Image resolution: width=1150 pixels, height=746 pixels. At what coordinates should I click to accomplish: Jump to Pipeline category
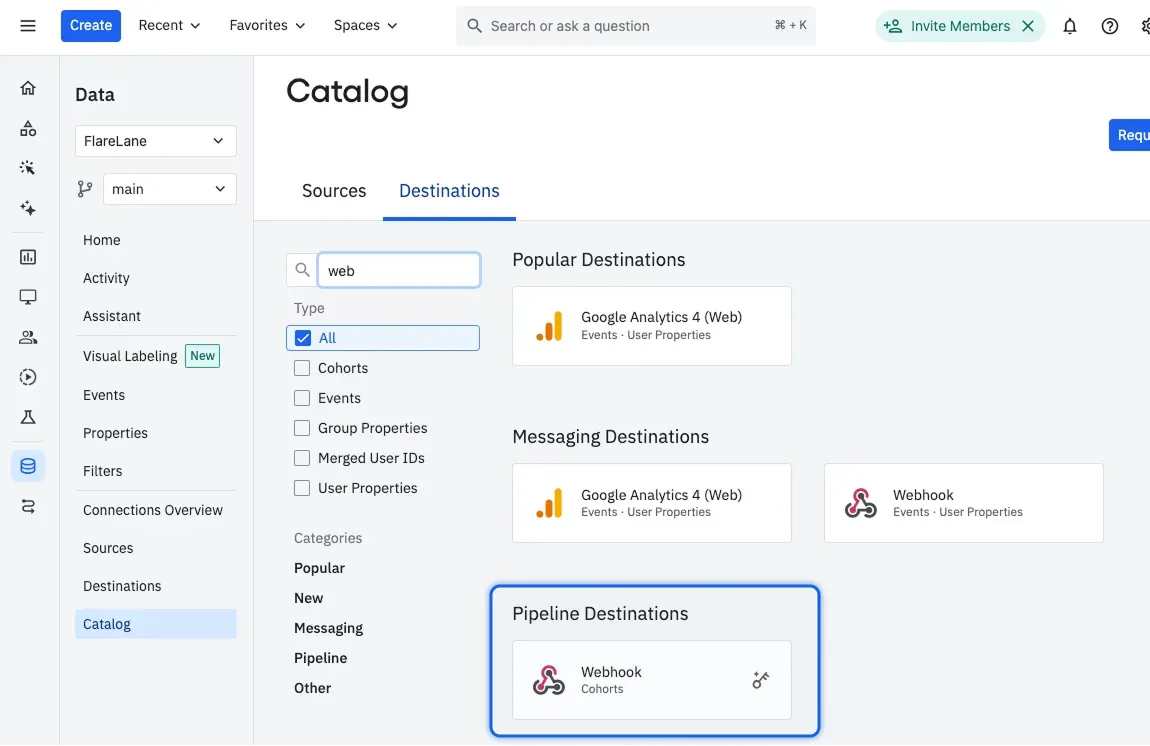point(321,659)
